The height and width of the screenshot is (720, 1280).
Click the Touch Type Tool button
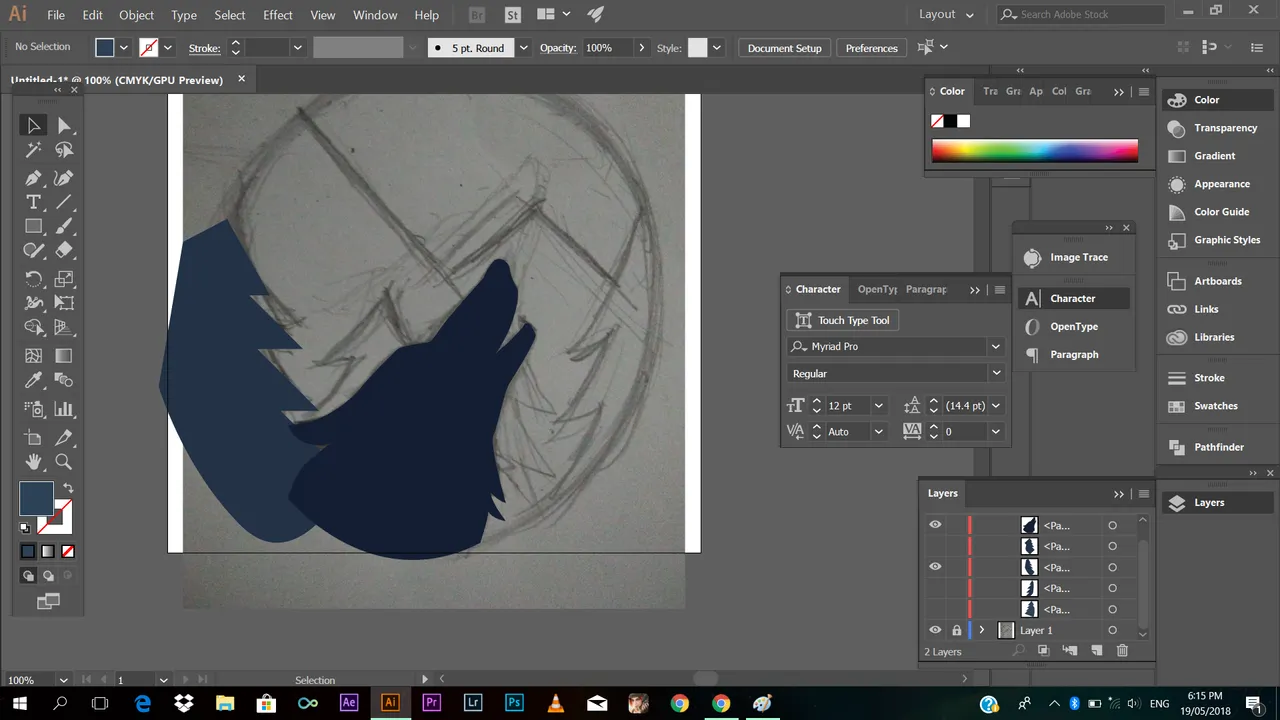tap(843, 320)
